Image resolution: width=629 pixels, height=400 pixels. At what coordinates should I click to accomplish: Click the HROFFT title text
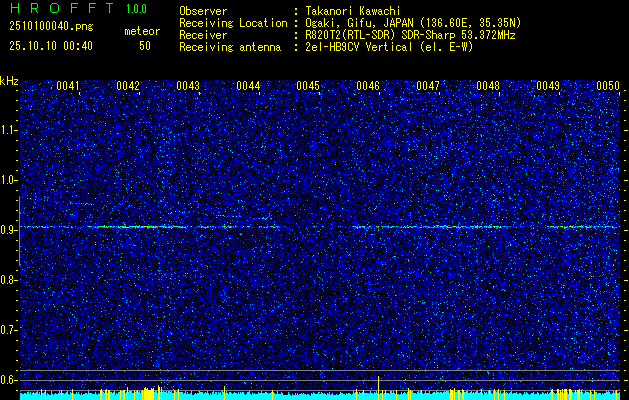[x=62, y=8]
